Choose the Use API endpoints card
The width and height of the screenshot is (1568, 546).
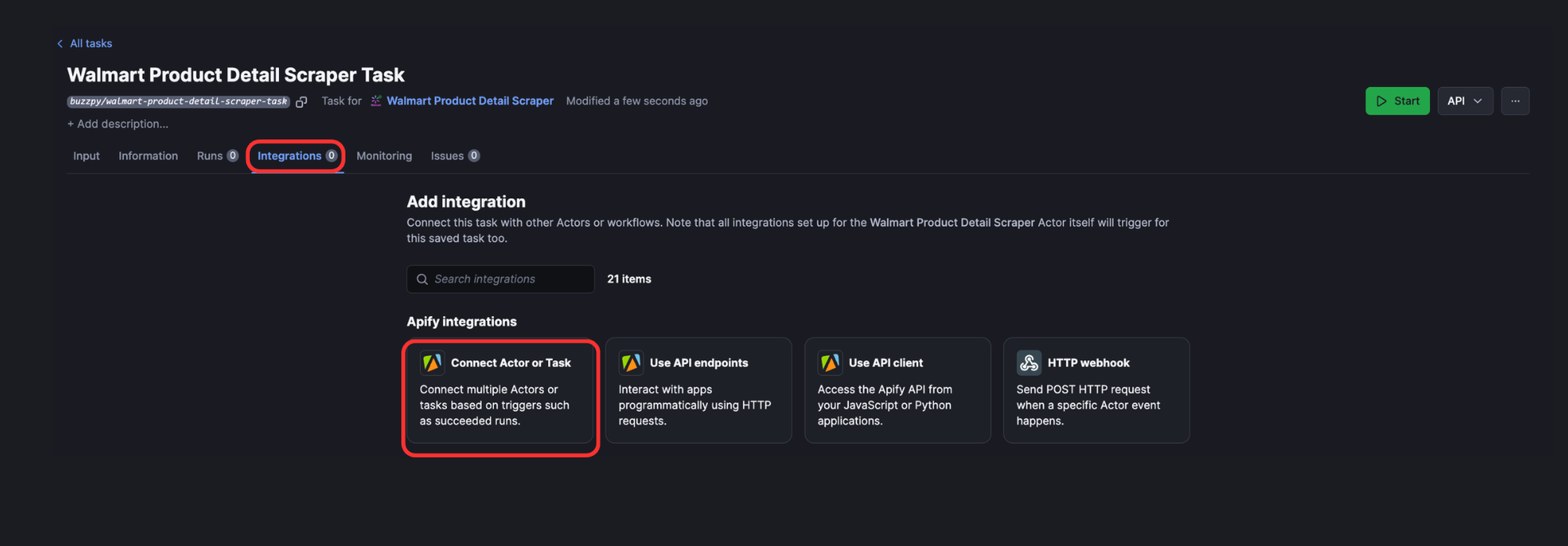[x=699, y=391]
